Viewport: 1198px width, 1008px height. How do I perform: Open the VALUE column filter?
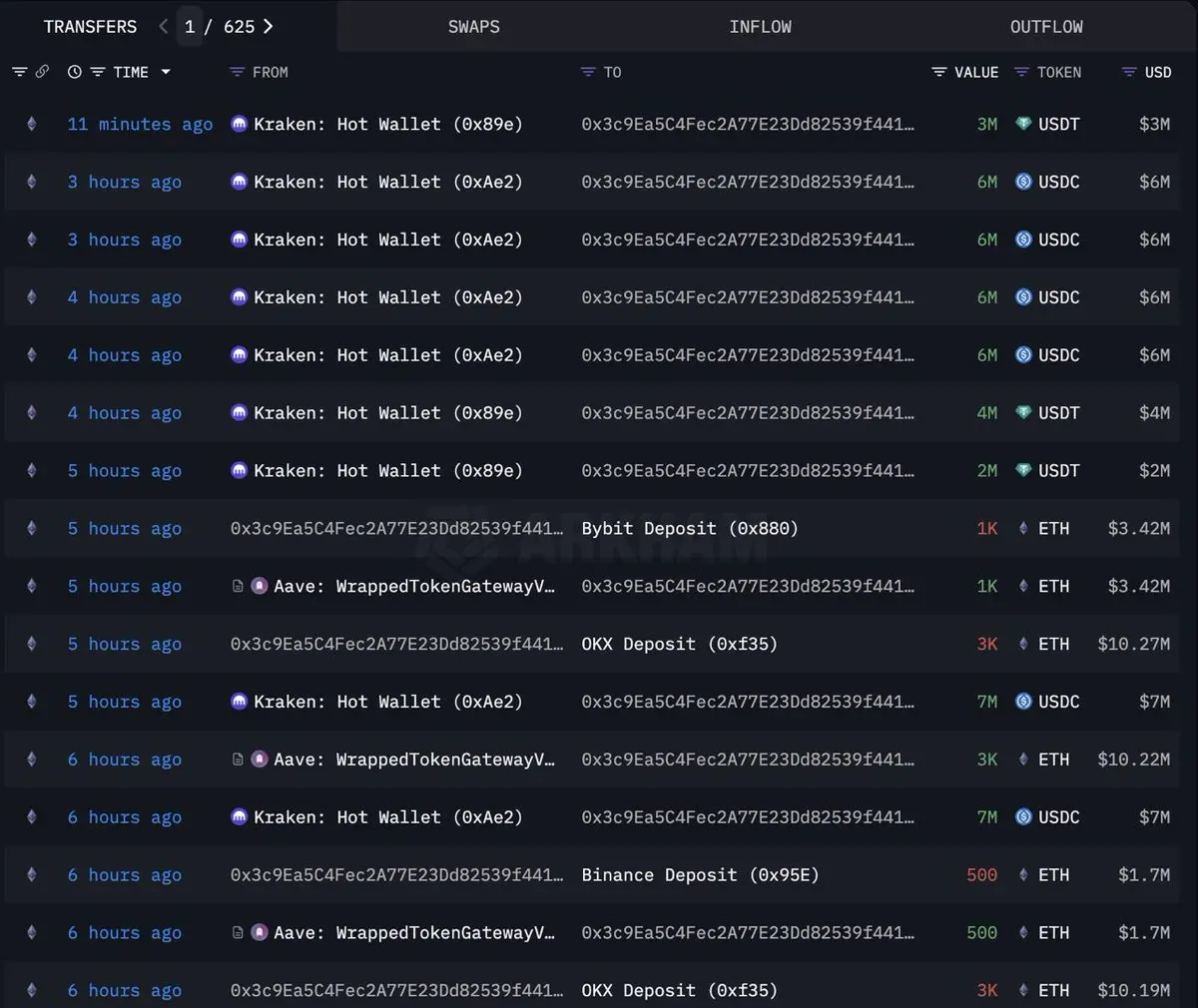point(938,72)
